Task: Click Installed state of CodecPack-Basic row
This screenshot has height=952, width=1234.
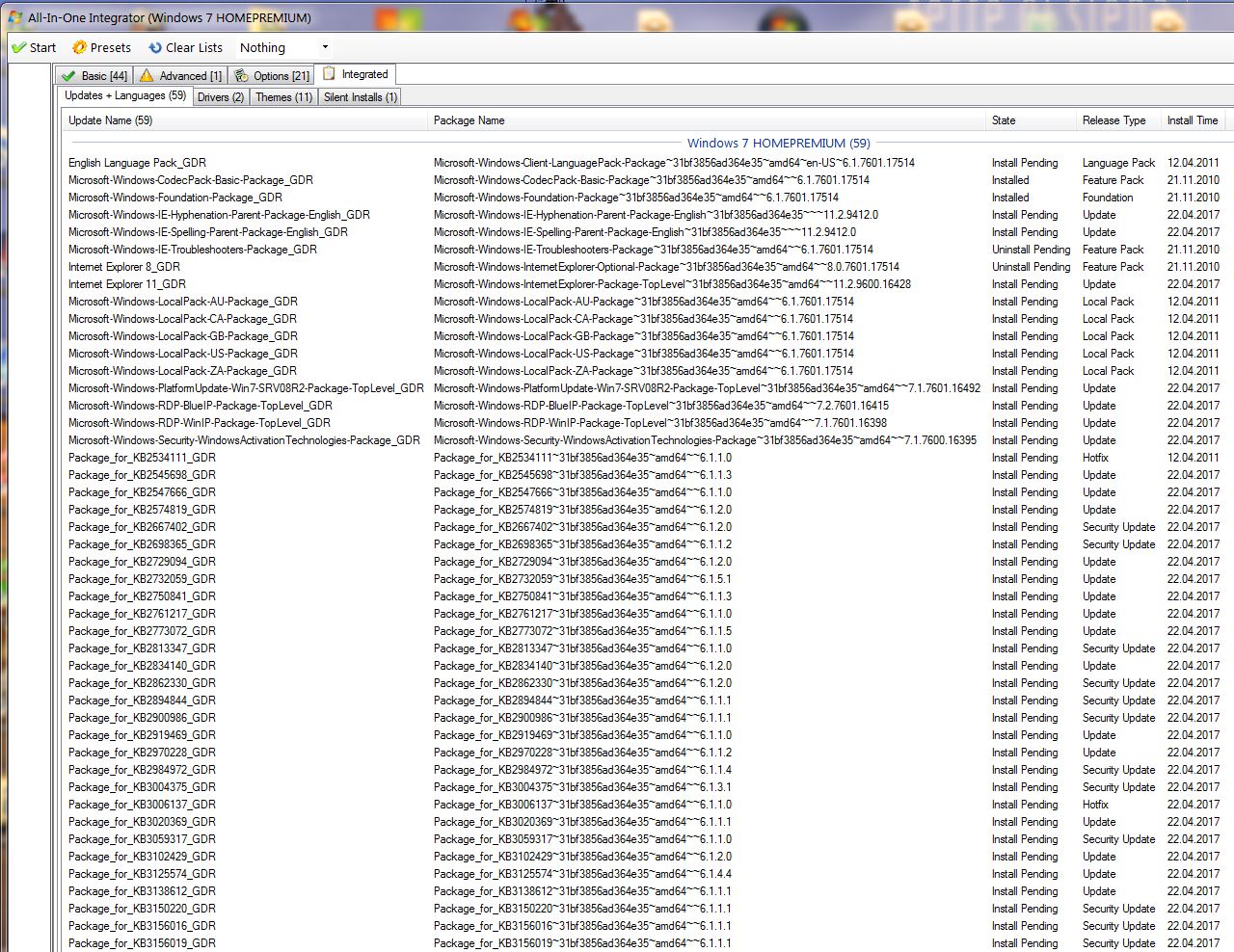Action: (1010, 180)
